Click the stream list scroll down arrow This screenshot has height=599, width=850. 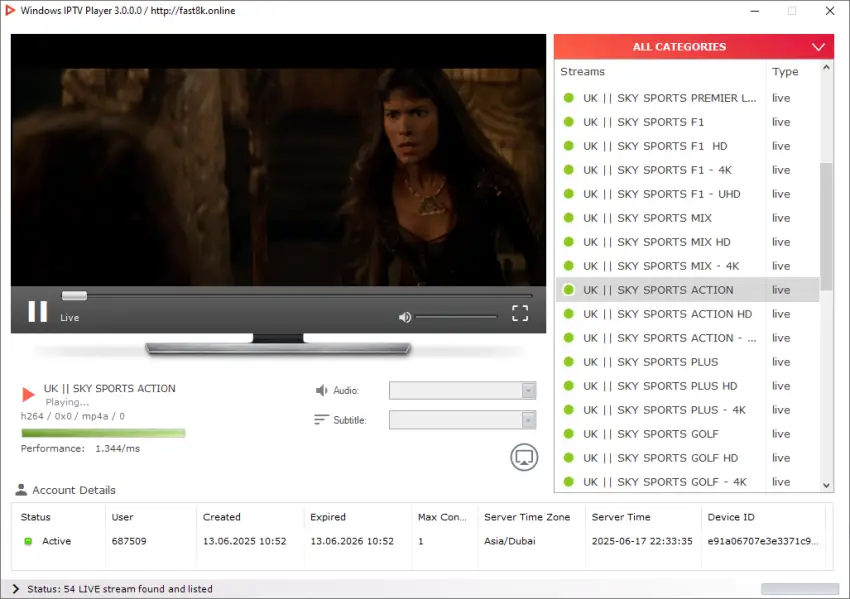tap(826, 485)
